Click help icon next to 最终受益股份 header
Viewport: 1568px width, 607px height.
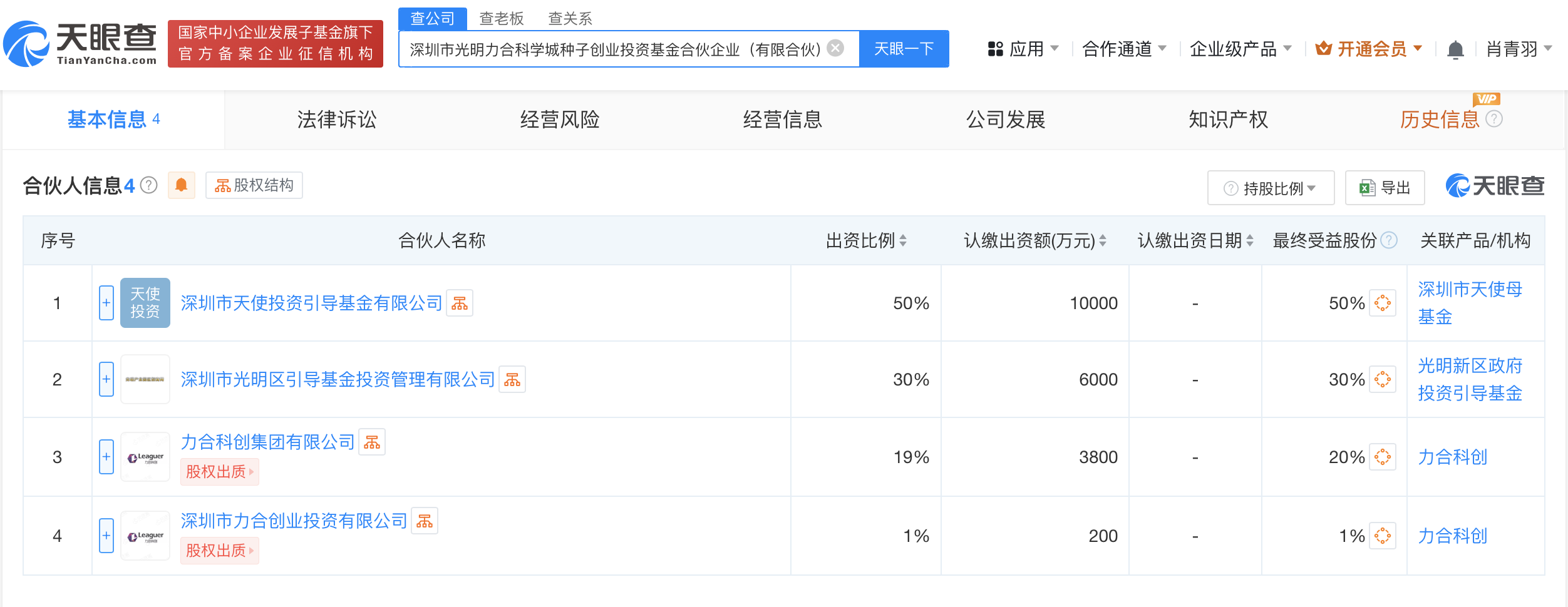click(1389, 240)
